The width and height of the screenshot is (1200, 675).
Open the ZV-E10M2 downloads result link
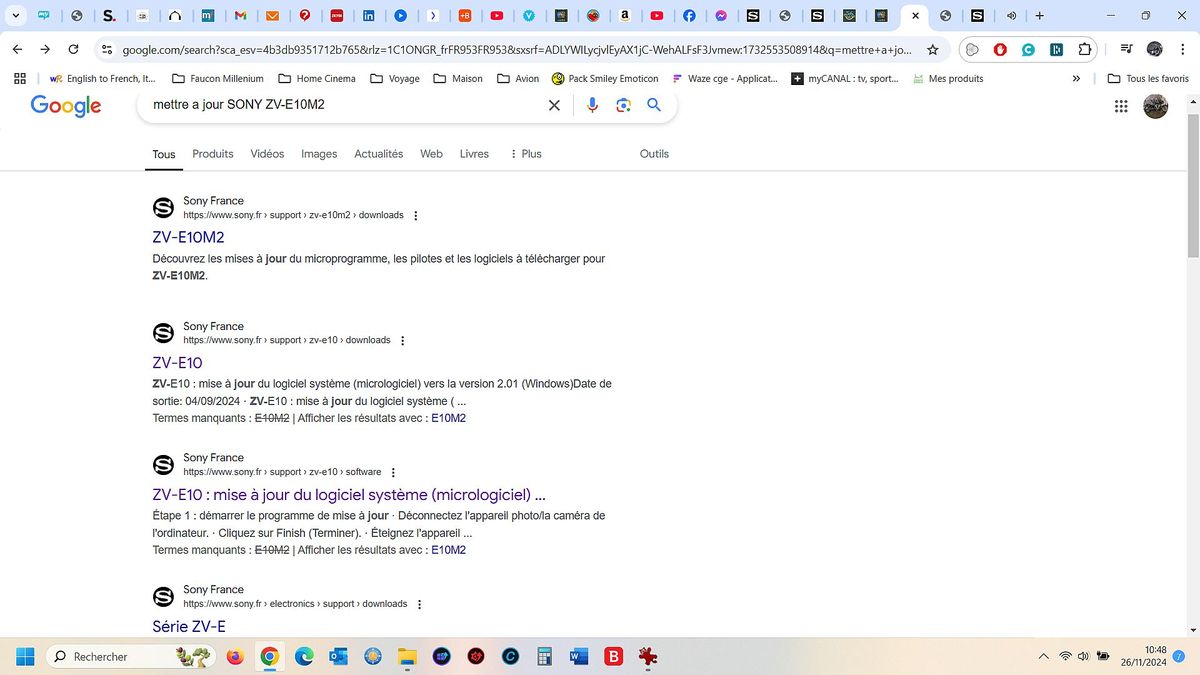[x=188, y=237]
